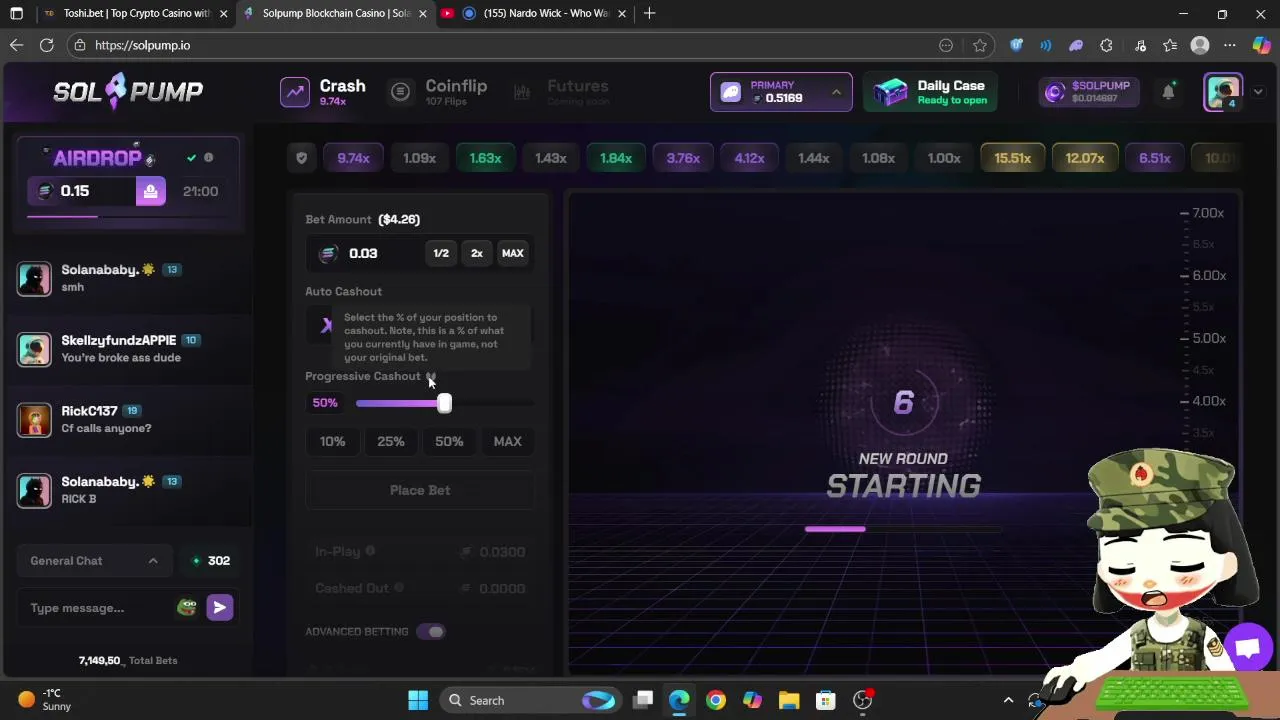Expand the profile menu chevron
1280x720 pixels.
[1258, 92]
